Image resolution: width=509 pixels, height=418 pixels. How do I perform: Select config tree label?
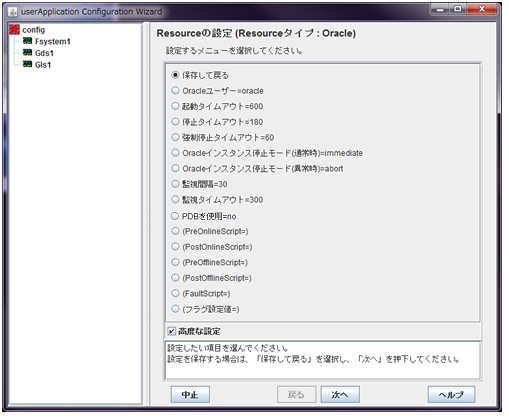tap(33, 30)
